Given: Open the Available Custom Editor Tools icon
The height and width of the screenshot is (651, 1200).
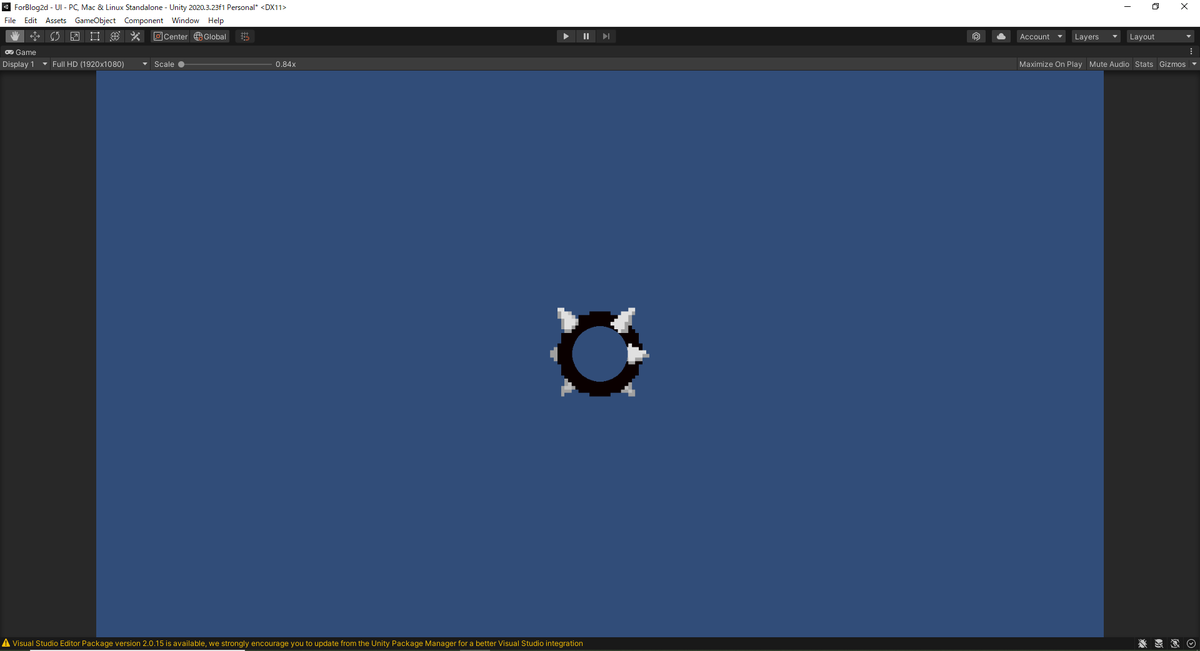Looking at the screenshot, I should pos(135,36).
